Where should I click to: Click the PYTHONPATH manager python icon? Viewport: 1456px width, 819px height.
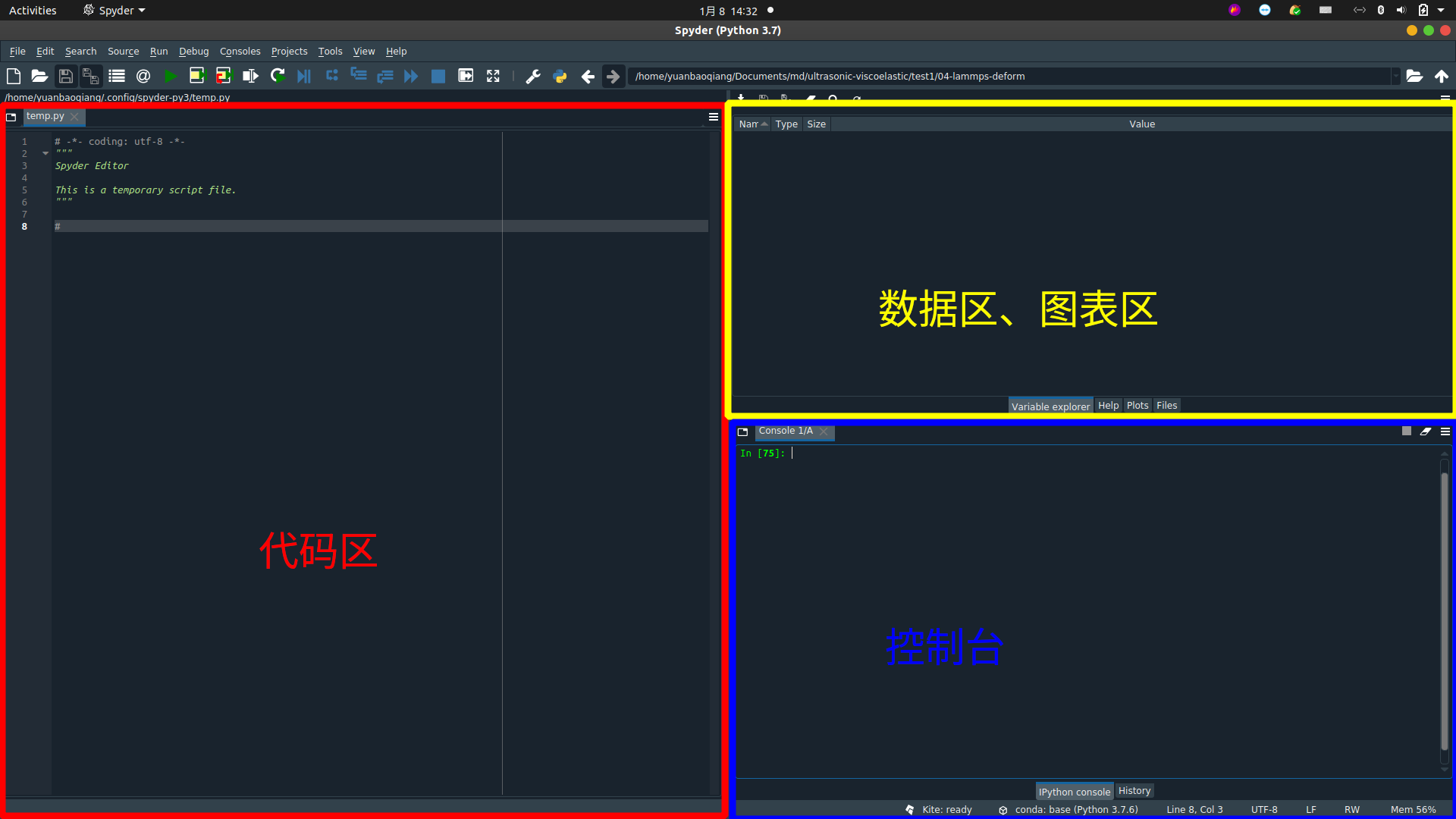[x=560, y=76]
